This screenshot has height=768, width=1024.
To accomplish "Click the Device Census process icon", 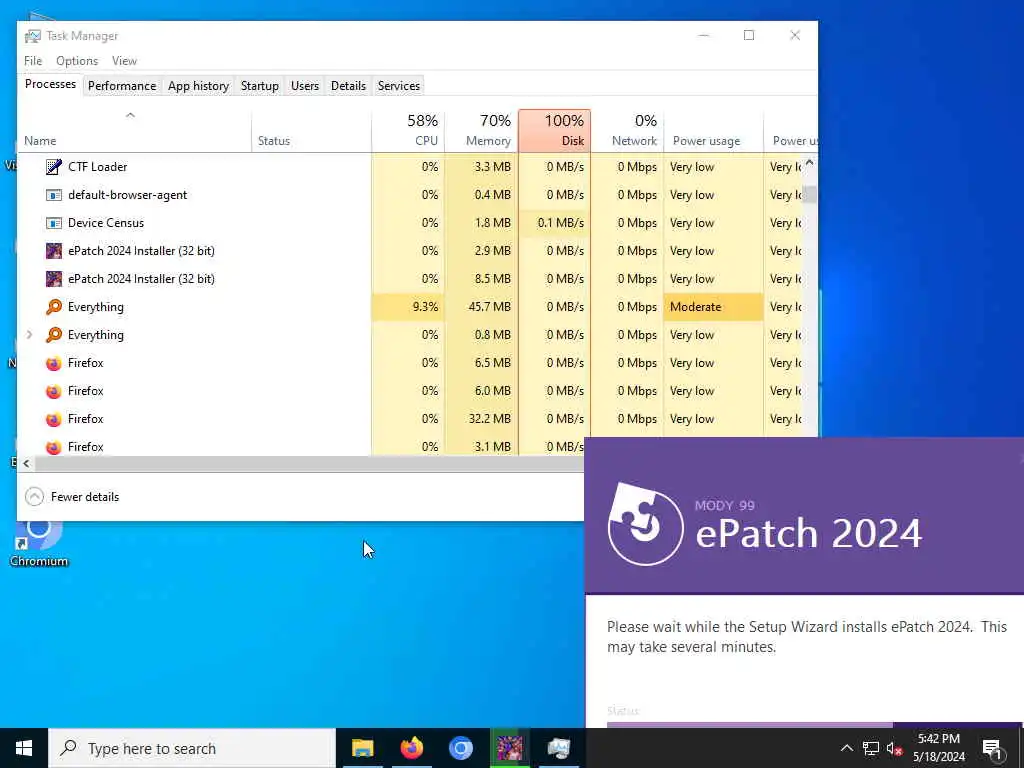I will pyautogui.click(x=54, y=223).
